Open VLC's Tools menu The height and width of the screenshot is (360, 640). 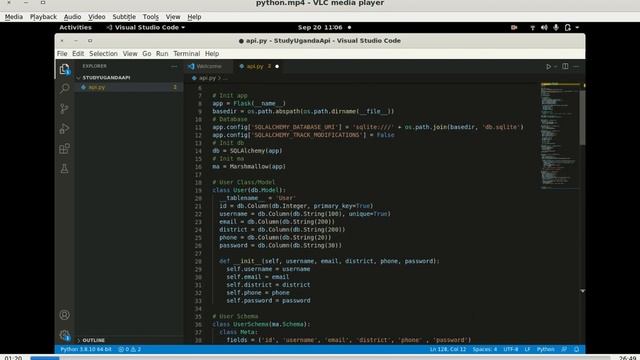point(151,17)
